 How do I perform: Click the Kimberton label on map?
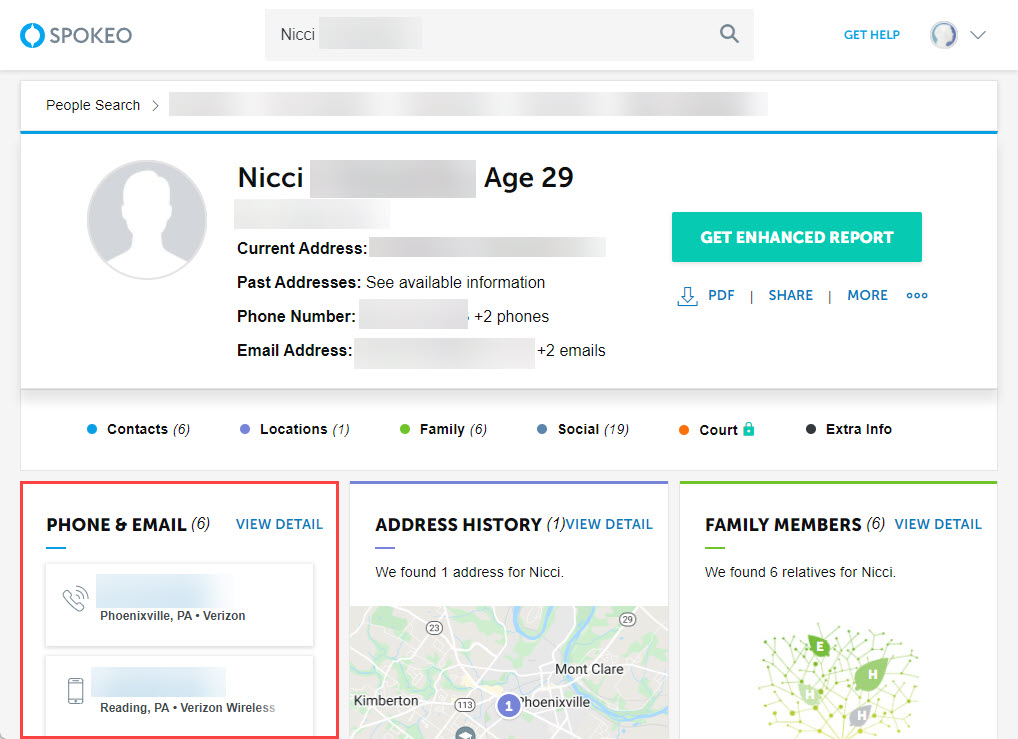[386, 701]
